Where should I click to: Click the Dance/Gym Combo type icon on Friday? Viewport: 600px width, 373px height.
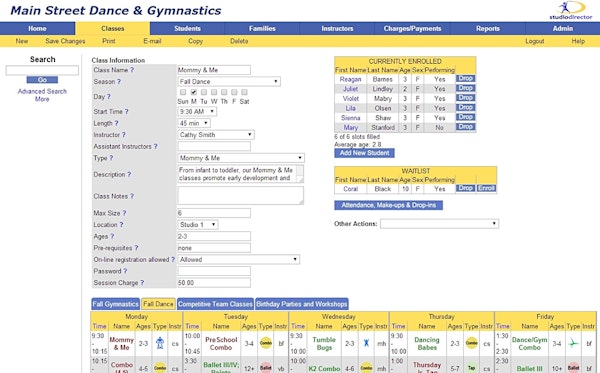[x=573, y=343]
